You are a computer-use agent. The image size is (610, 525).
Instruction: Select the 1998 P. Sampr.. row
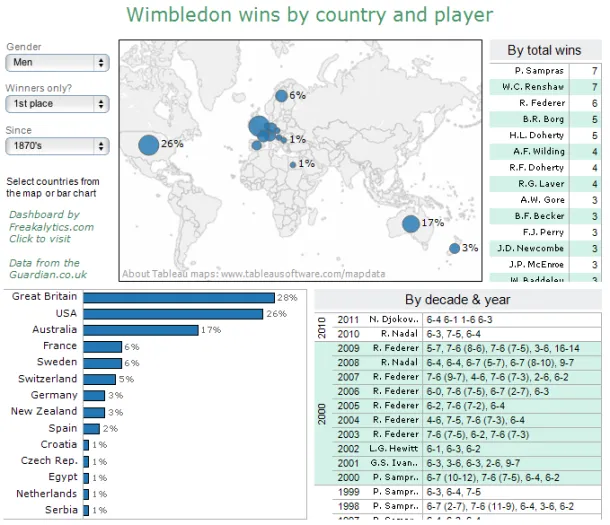(x=467, y=507)
